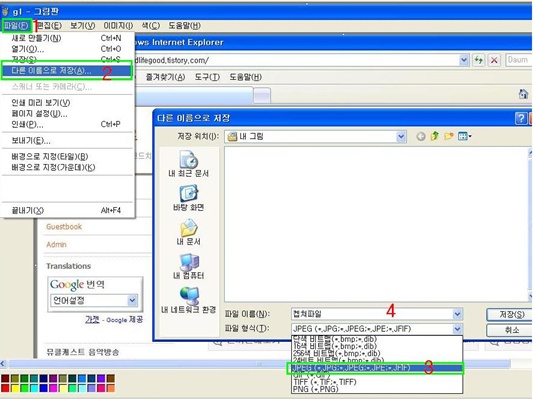
Task: Open the Guestbook link
Action: tap(64, 227)
